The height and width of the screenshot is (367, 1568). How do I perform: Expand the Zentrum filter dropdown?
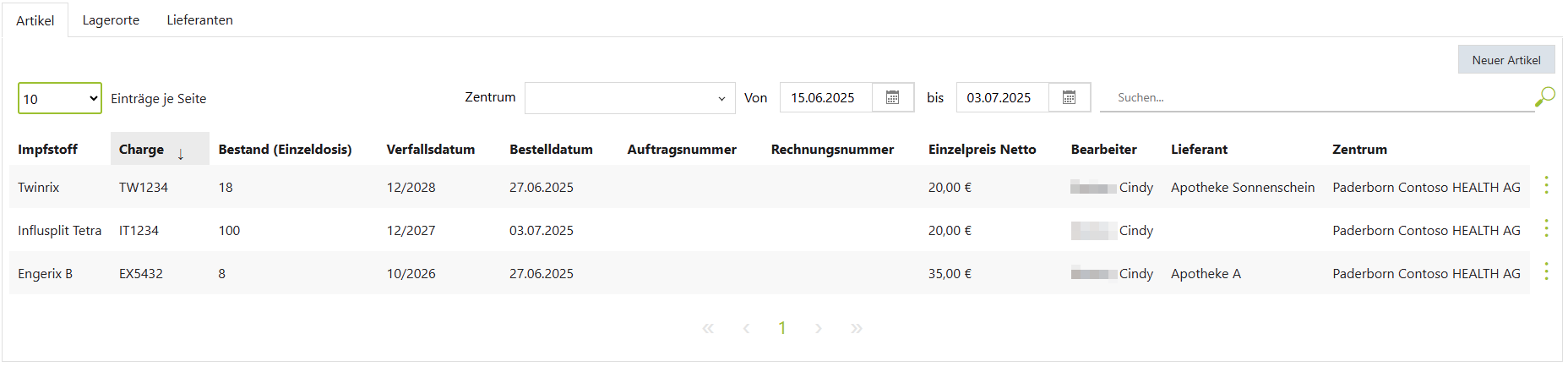(x=629, y=98)
